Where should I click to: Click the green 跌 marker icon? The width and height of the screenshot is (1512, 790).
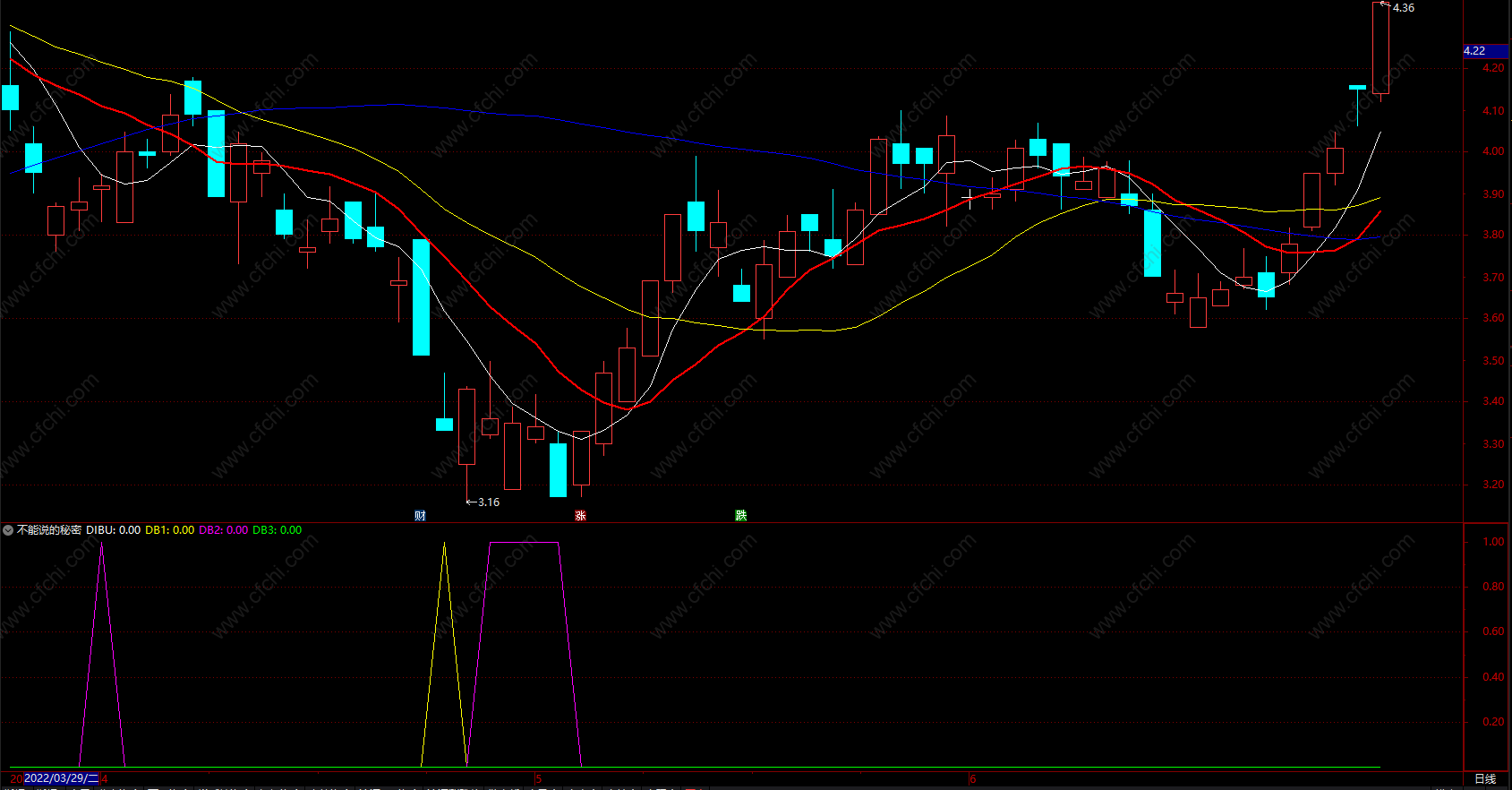coord(741,515)
